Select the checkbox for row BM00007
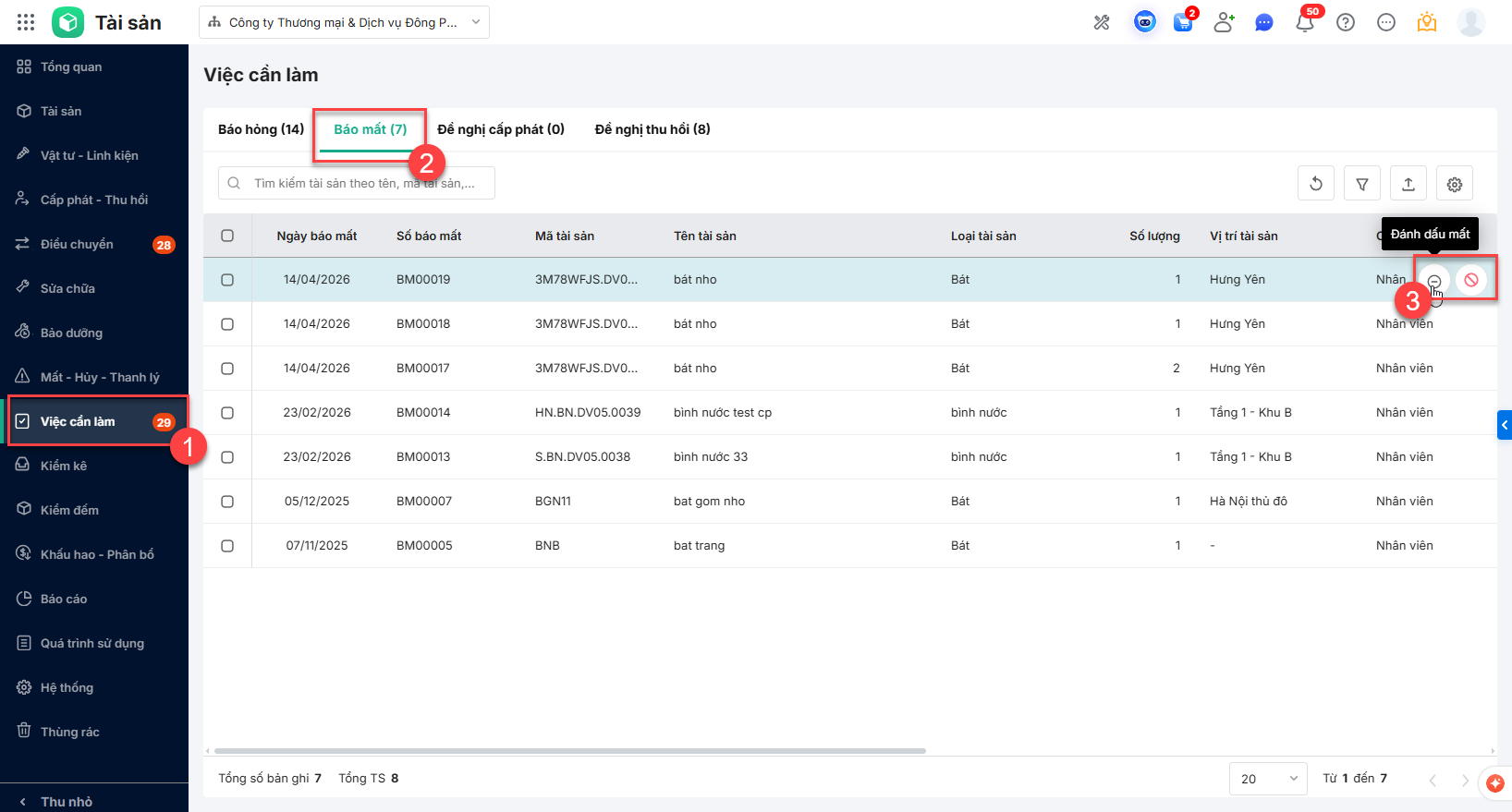The image size is (1512, 812). [x=227, y=502]
